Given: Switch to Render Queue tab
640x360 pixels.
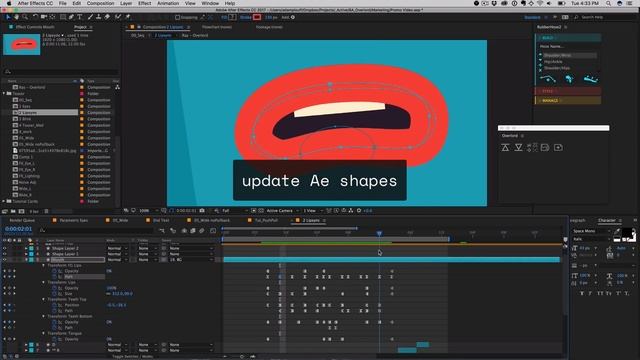Looking at the screenshot, I should tap(22, 220).
